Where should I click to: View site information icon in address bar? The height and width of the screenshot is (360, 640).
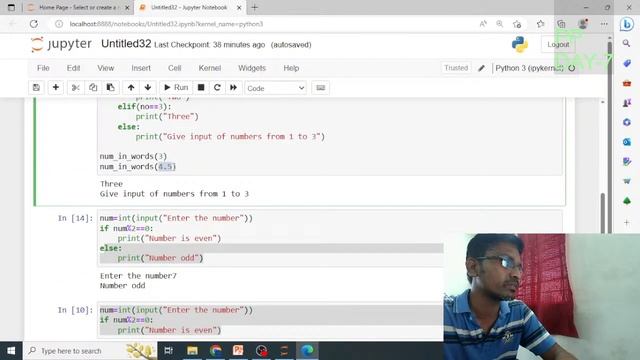(59, 24)
